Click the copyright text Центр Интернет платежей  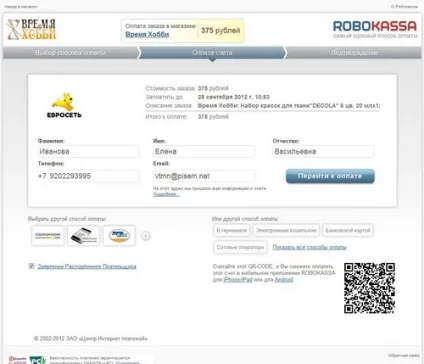(x=91, y=338)
